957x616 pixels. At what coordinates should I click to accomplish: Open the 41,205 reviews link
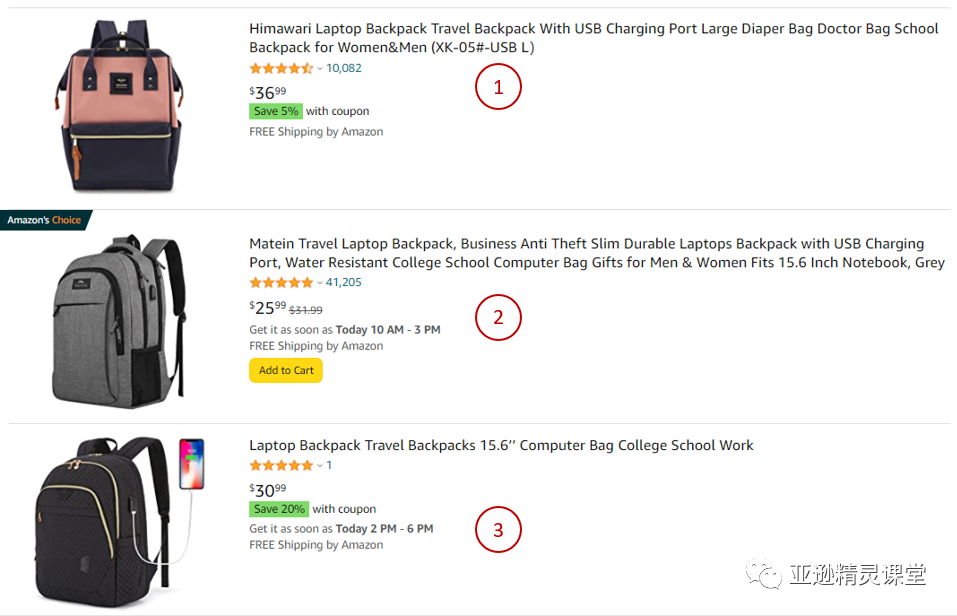pyautogui.click(x=344, y=283)
